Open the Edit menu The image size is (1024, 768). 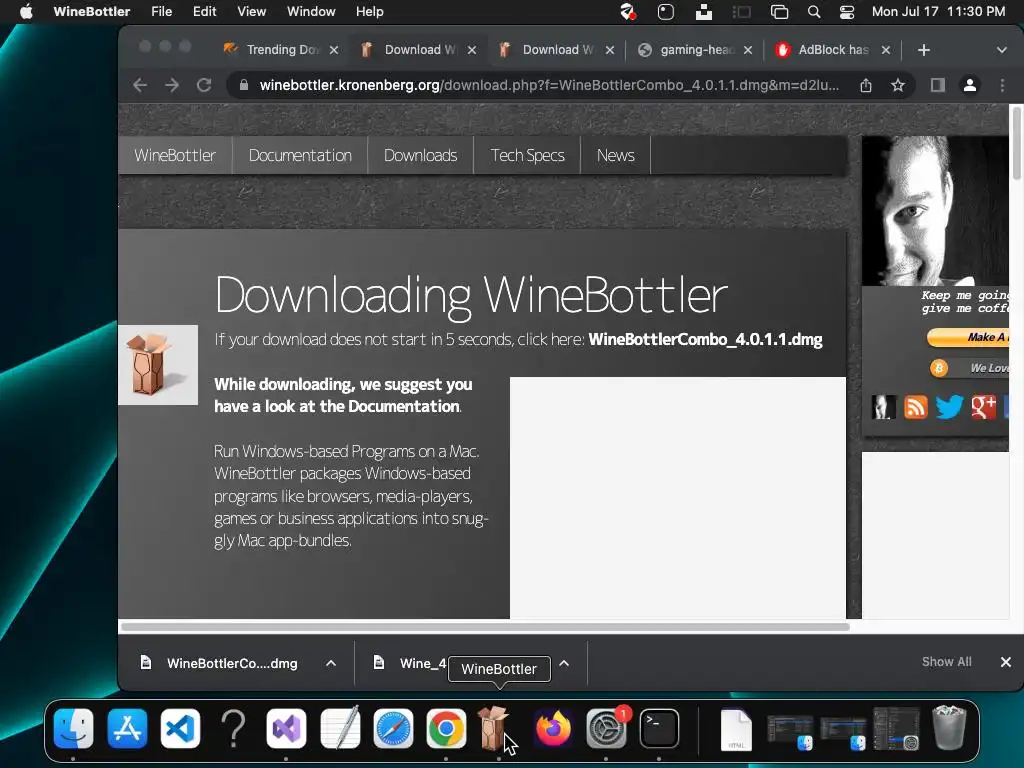(x=204, y=12)
